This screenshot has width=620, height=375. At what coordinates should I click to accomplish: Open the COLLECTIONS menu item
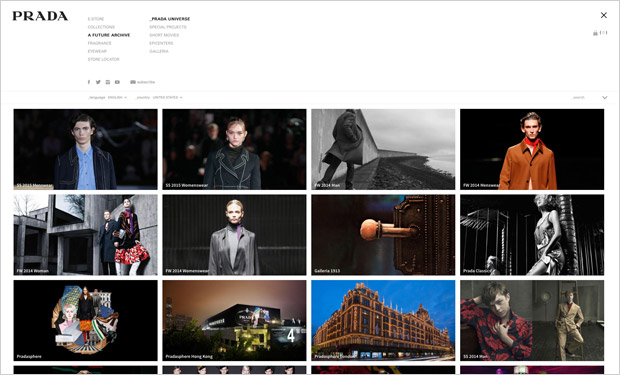pyautogui.click(x=101, y=27)
